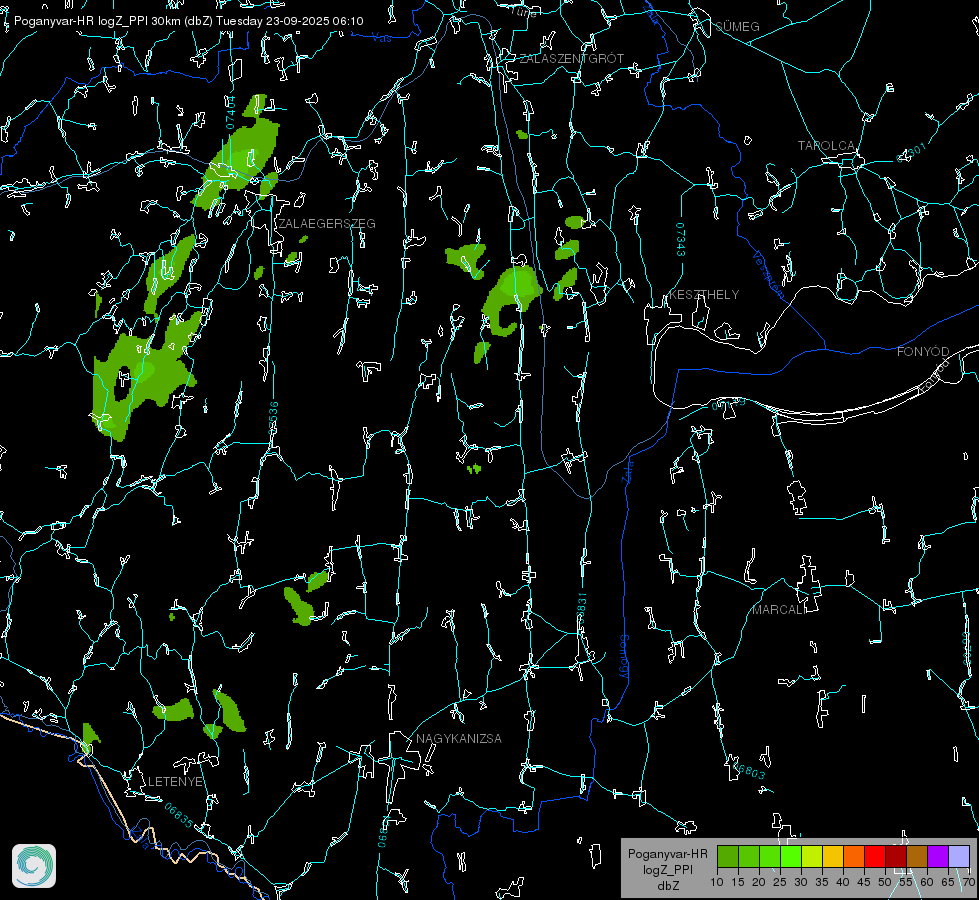Select the TAPOLCA city label

click(826, 146)
